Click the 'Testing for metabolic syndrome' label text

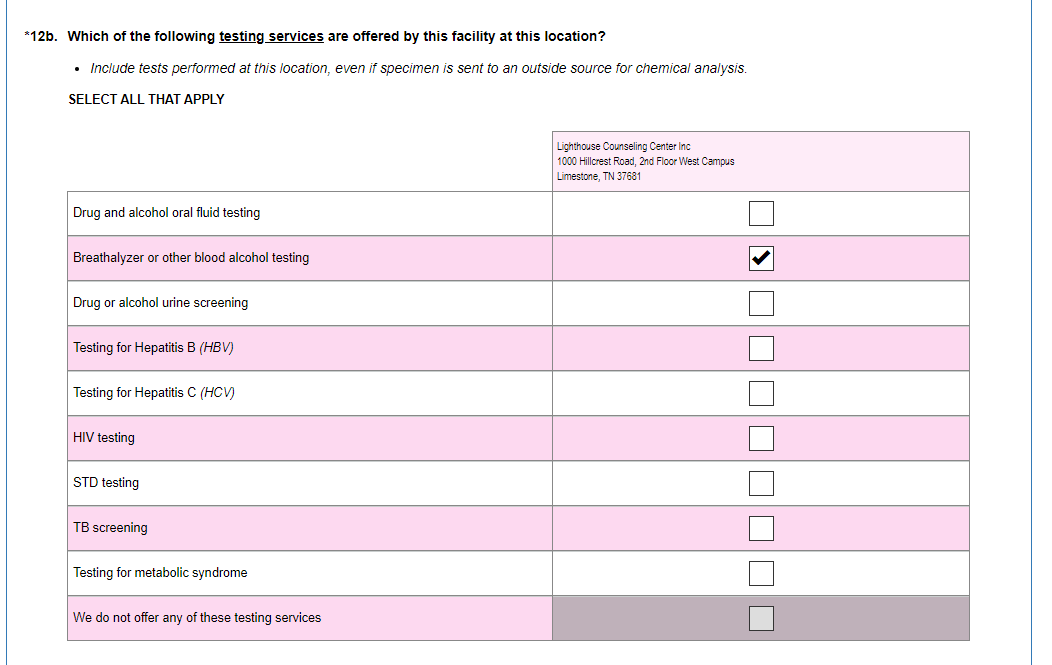(x=160, y=573)
